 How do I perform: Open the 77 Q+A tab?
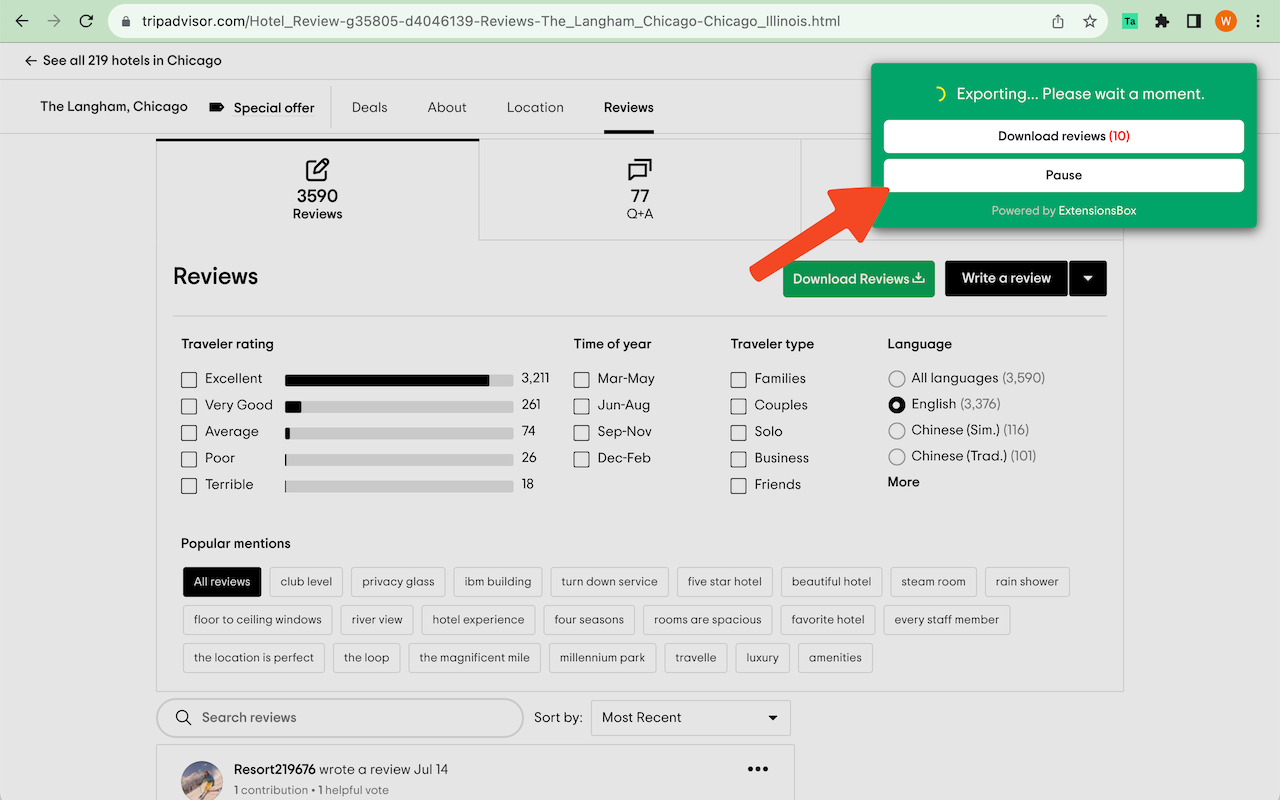[x=640, y=190]
